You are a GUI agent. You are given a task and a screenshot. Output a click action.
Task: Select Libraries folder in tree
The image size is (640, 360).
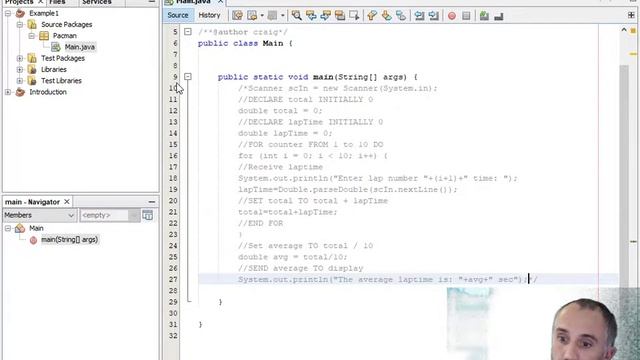tap(53, 69)
